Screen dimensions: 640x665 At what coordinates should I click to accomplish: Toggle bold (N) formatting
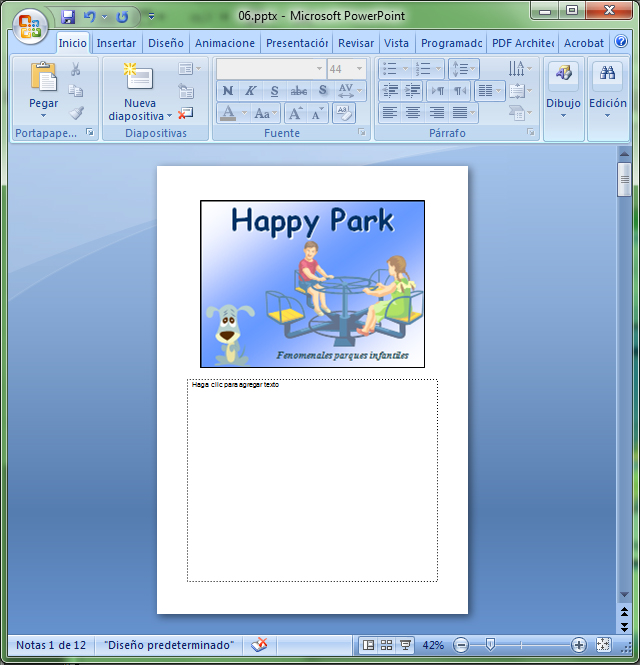[228, 91]
